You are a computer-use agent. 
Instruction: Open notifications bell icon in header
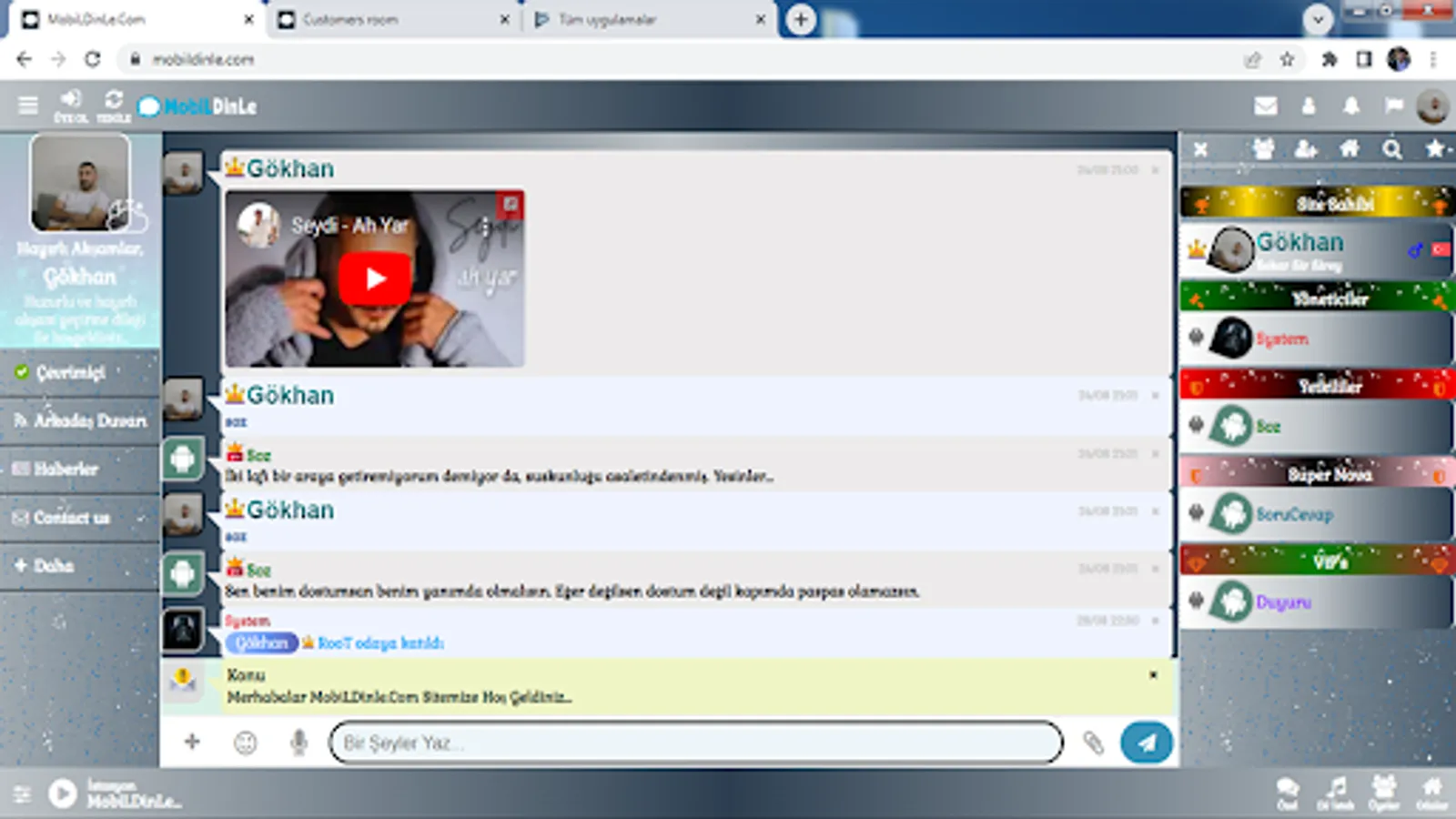[x=1351, y=106]
